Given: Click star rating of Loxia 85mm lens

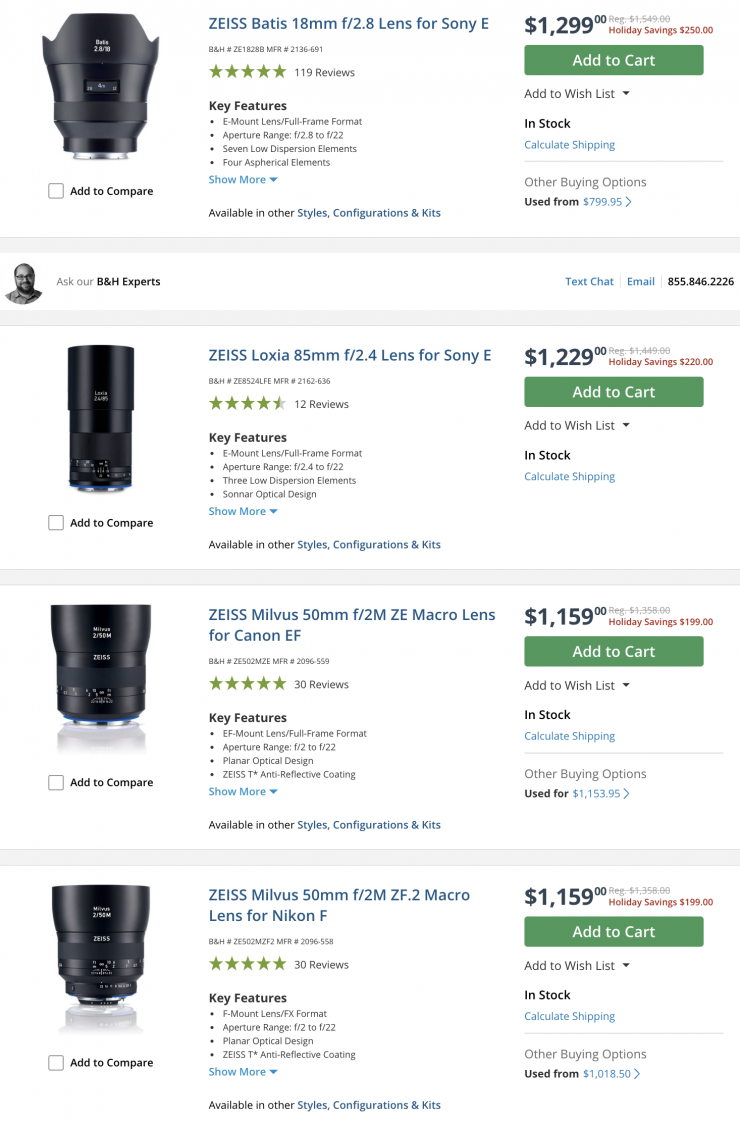Looking at the screenshot, I should pos(247,404).
